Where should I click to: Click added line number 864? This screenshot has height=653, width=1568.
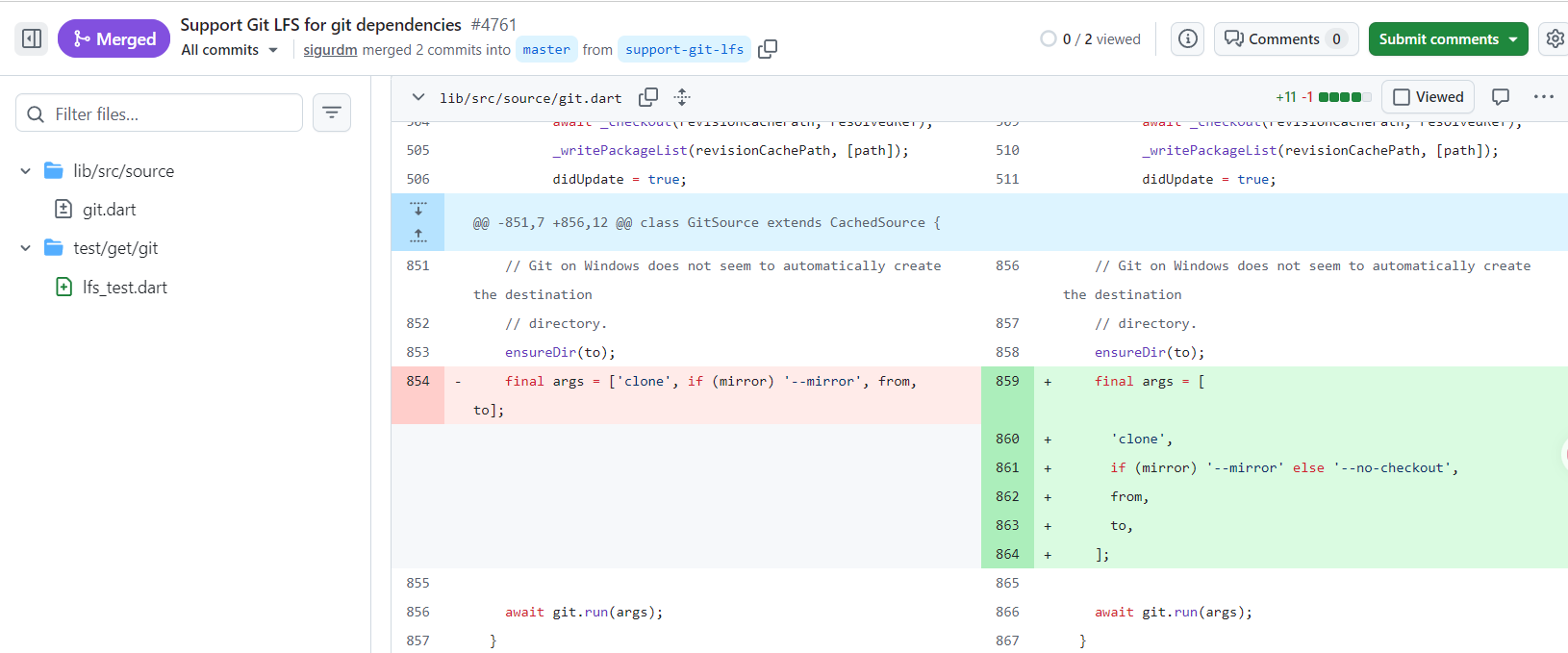pos(1007,554)
